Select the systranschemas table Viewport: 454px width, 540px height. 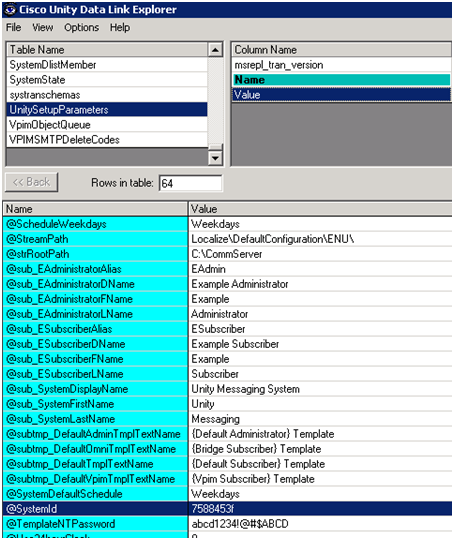click(107, 95)
